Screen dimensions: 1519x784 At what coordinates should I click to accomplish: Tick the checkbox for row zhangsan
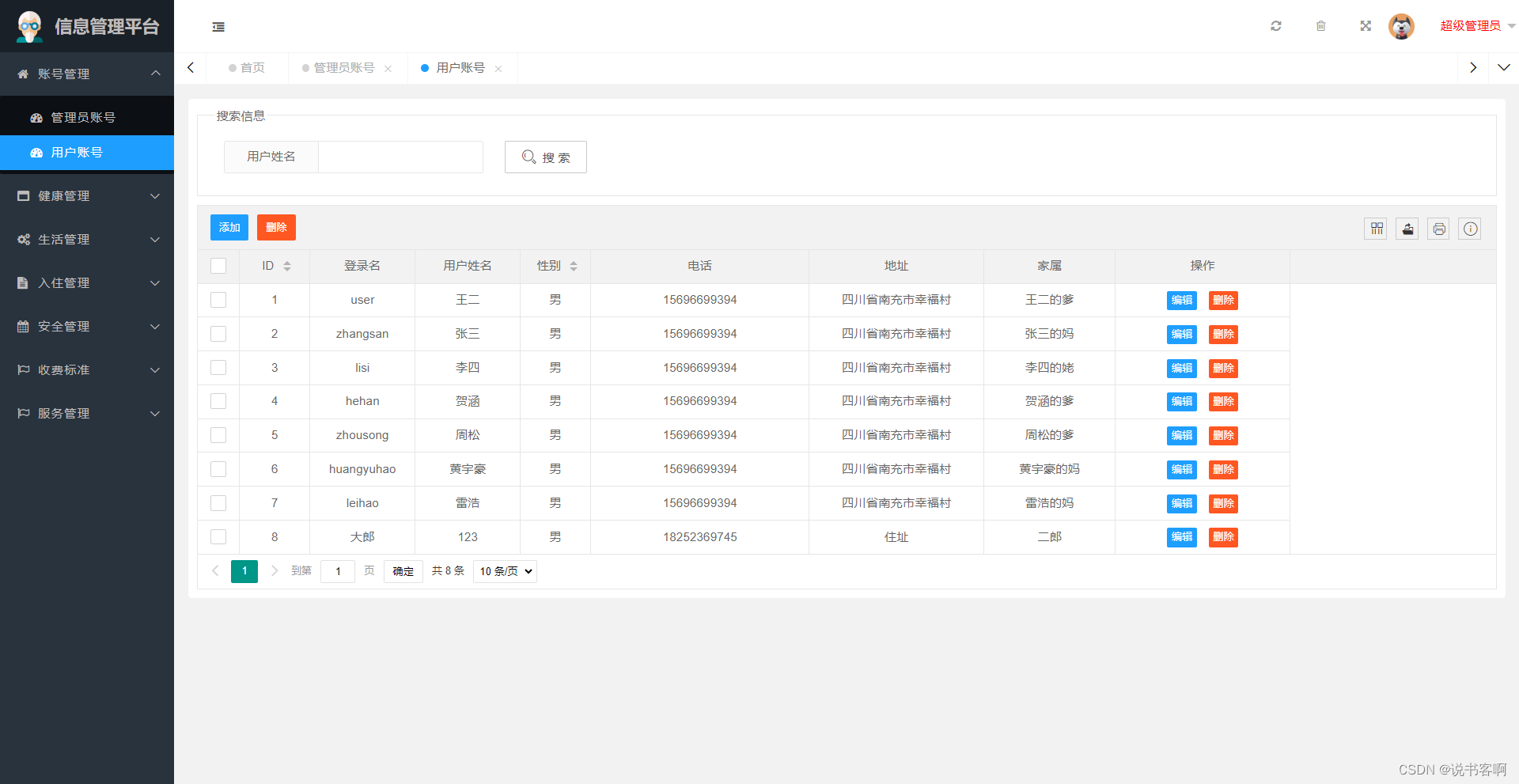click(x=218, y=334)
